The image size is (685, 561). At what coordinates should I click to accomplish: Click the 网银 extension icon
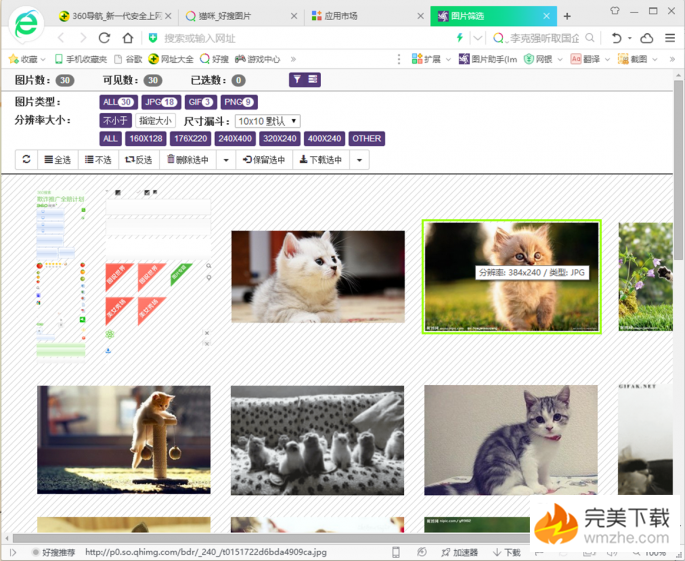pos(538,59)
